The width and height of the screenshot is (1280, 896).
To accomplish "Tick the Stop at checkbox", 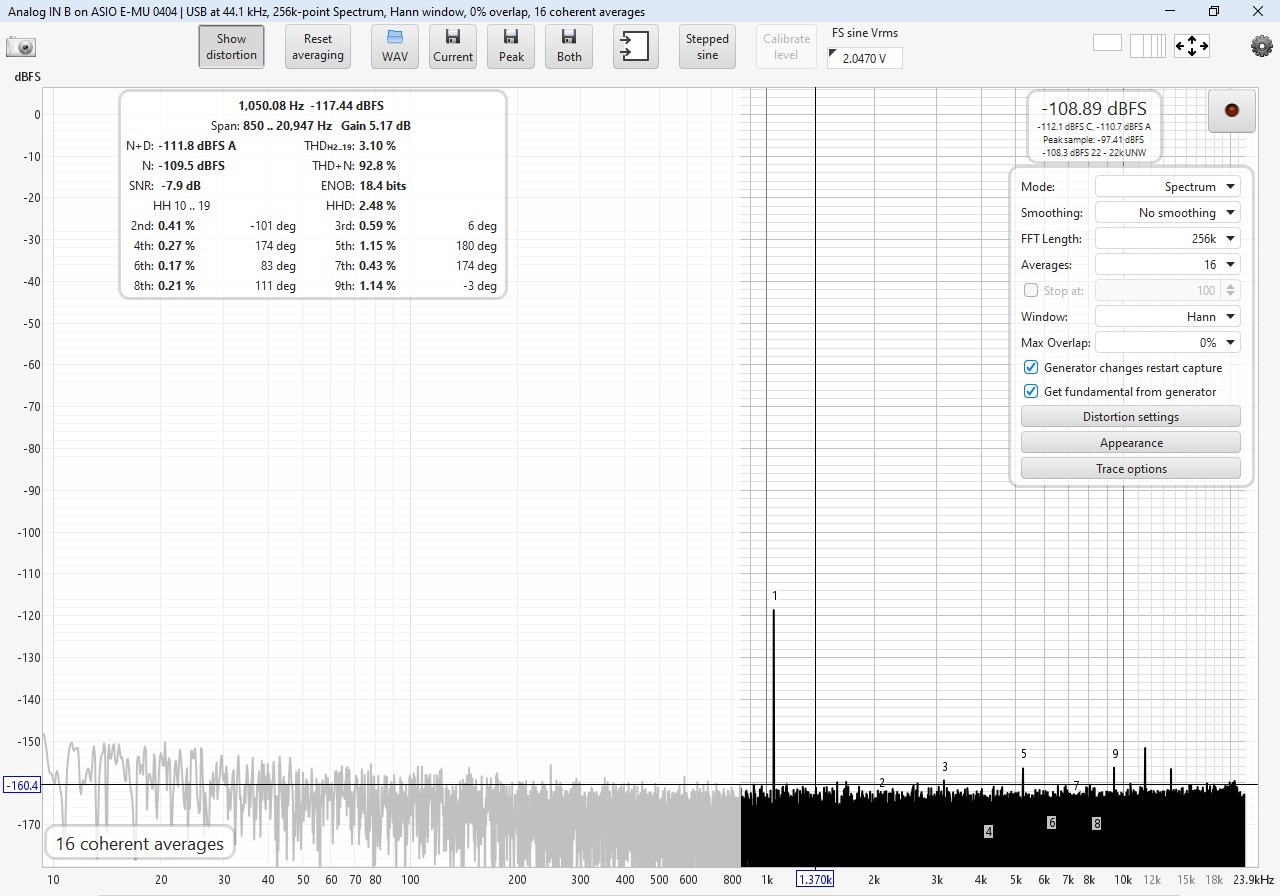I will coord(1031,291).
